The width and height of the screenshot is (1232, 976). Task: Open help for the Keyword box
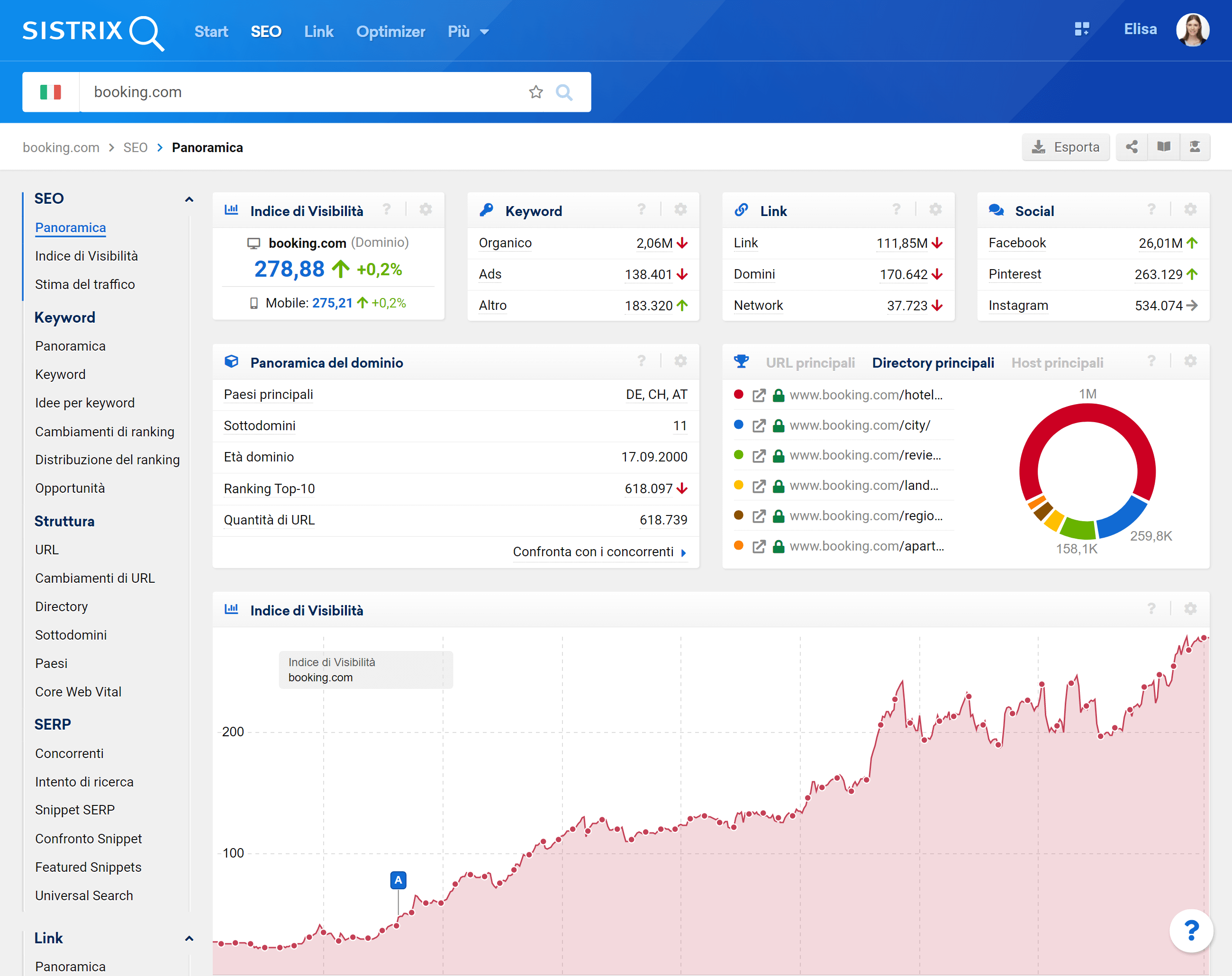(642, 210)
